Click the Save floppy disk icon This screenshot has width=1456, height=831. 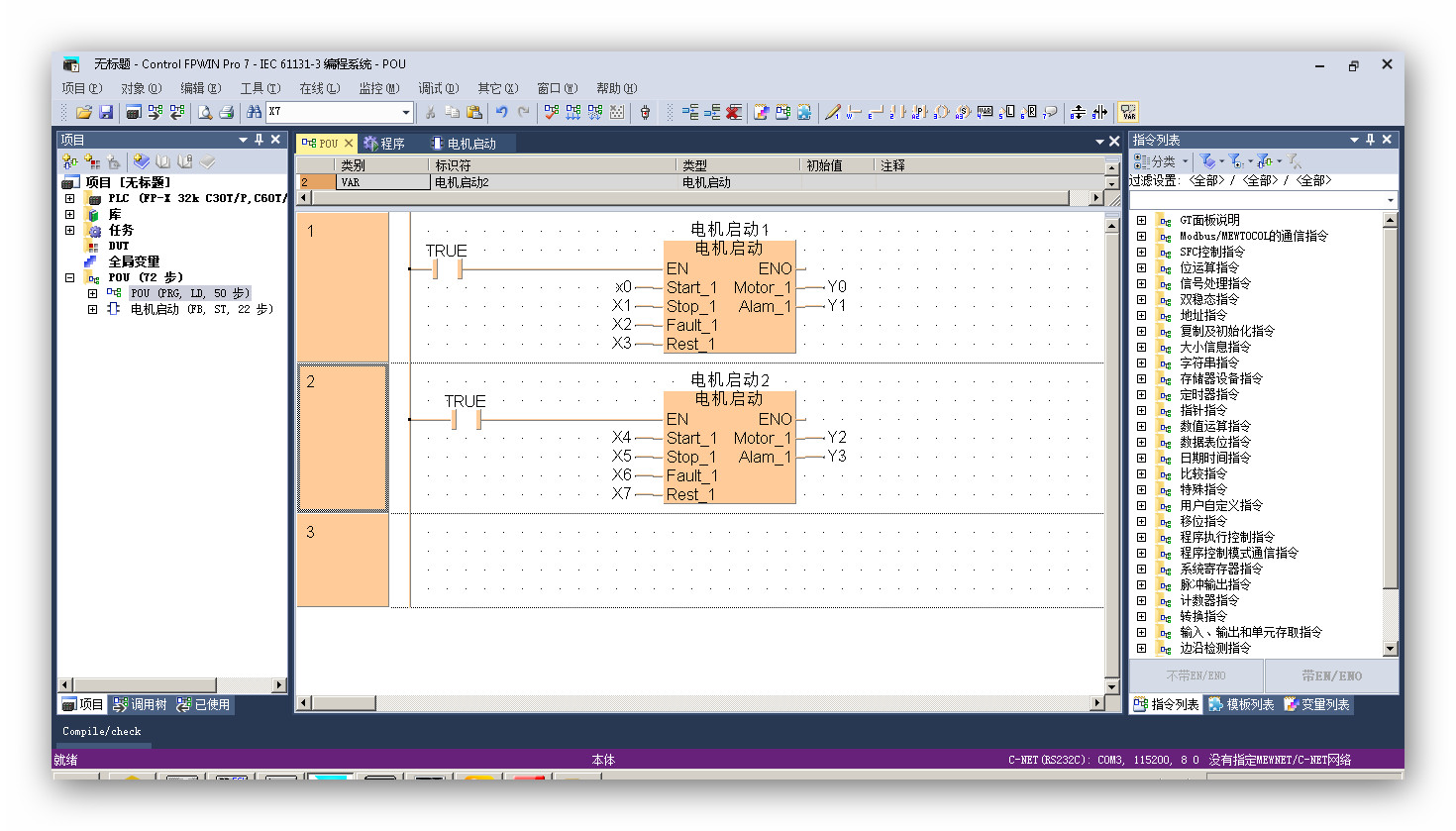(x=106, y=113)
